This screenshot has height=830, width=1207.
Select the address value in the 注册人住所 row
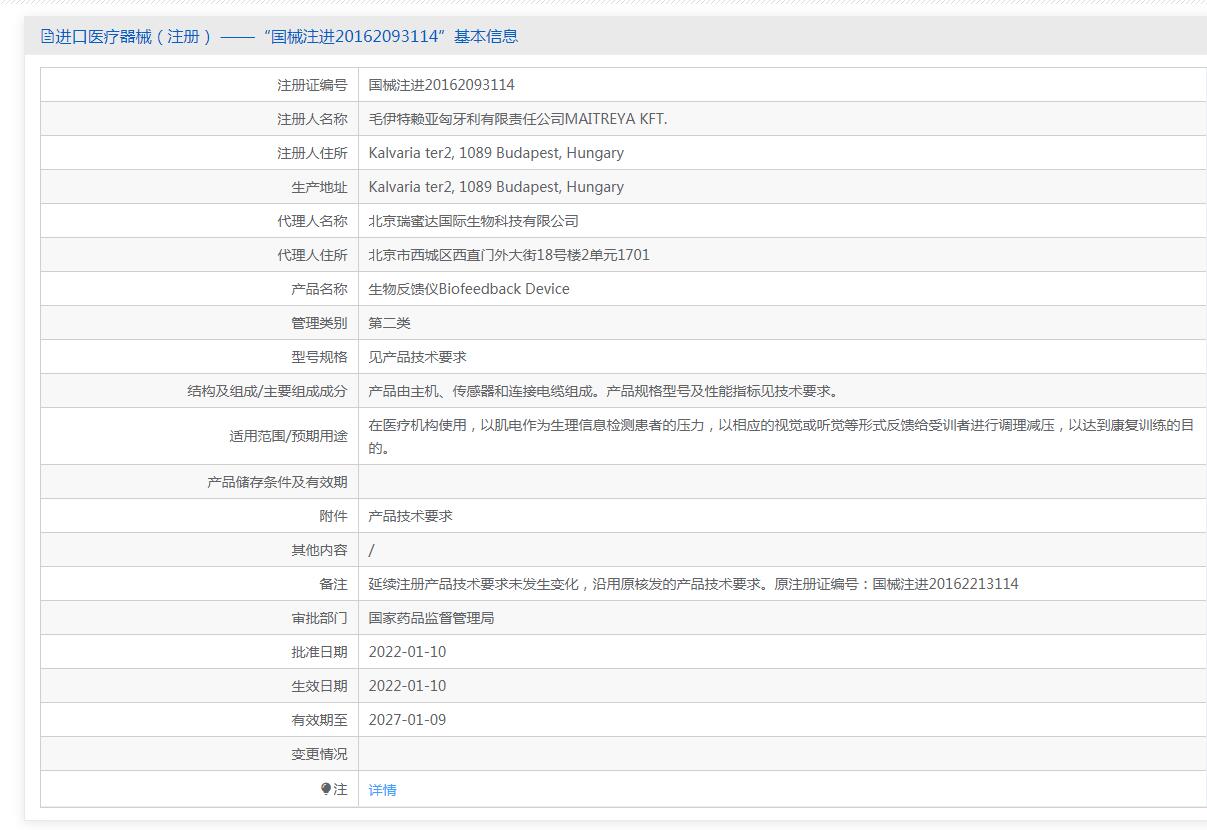(496, 153)
